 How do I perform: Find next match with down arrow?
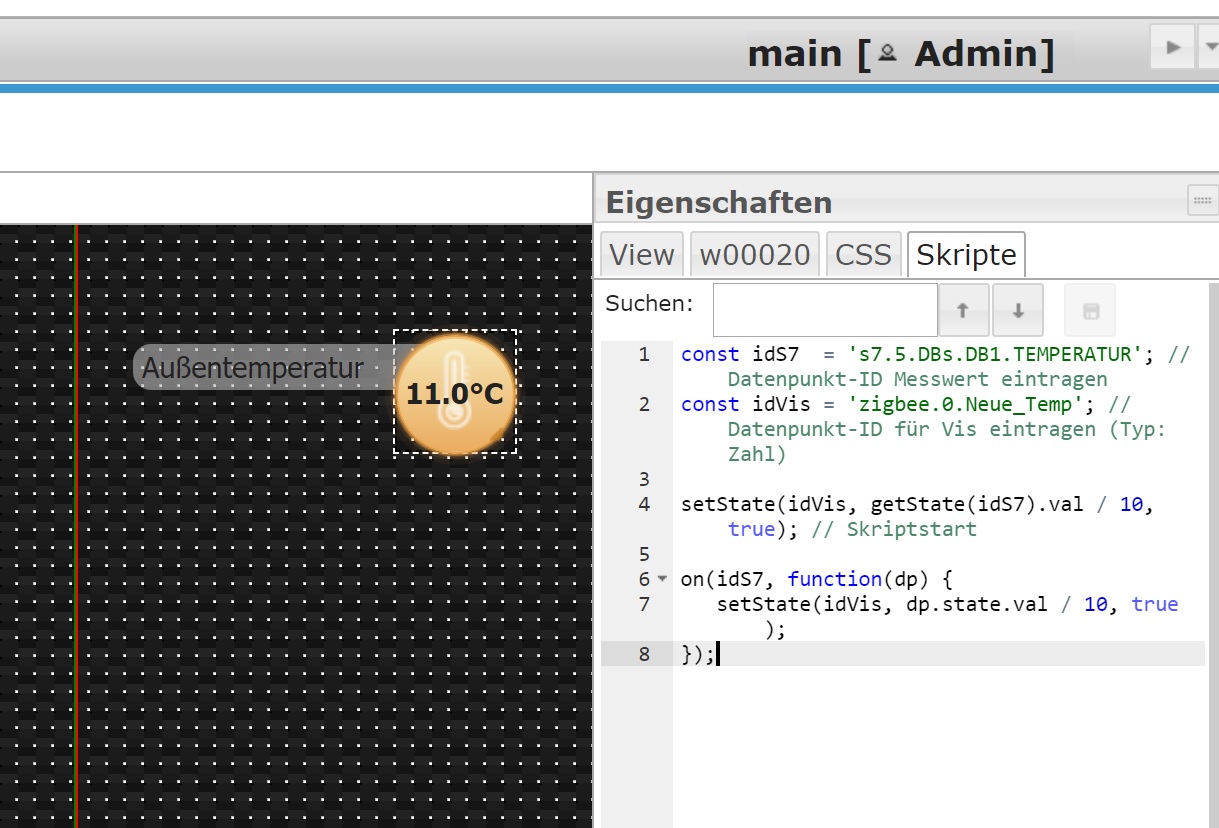(x=1018, y=310)
